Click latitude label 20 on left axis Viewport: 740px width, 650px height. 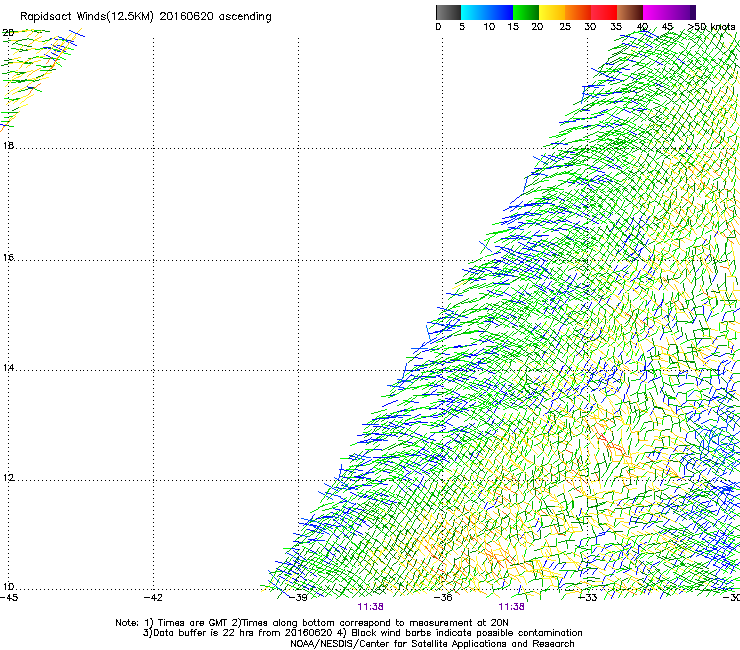[x=8, y=33]
